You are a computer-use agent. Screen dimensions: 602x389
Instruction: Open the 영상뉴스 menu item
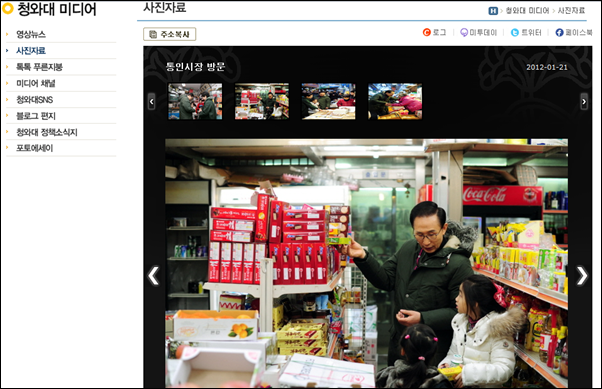(31, 34)
